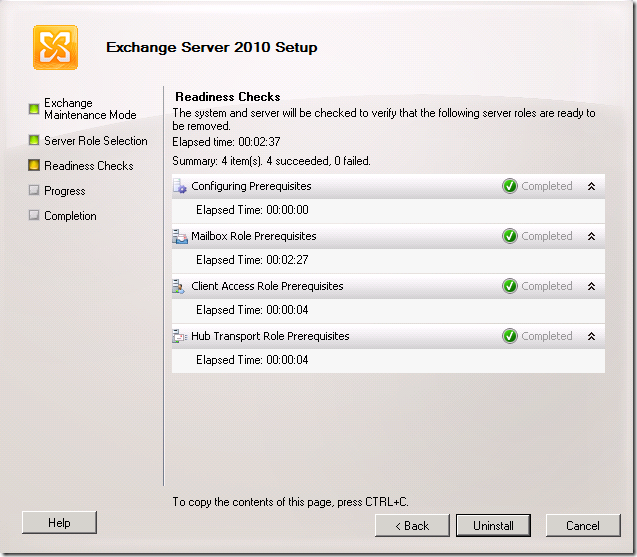Select the Server Role Selection step label
This screenshot has width=637, height=557.
pos(96,141)
